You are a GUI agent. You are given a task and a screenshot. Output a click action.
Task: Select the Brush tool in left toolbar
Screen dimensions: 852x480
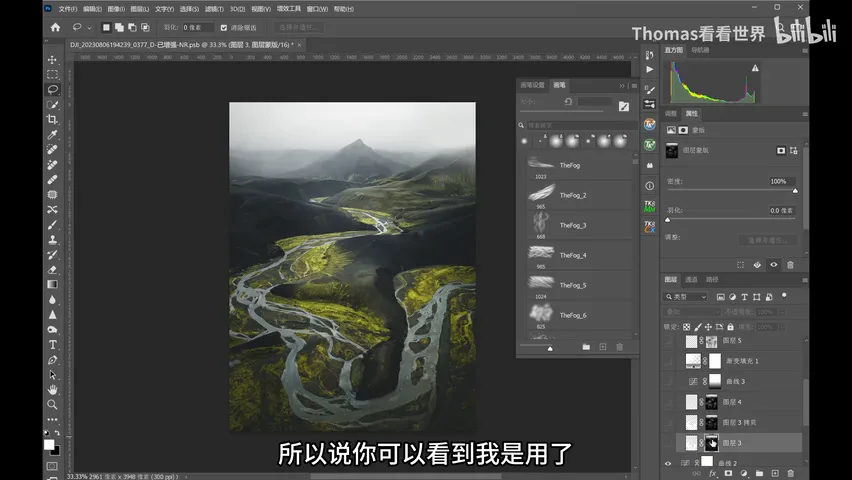[x=52, y=225]
